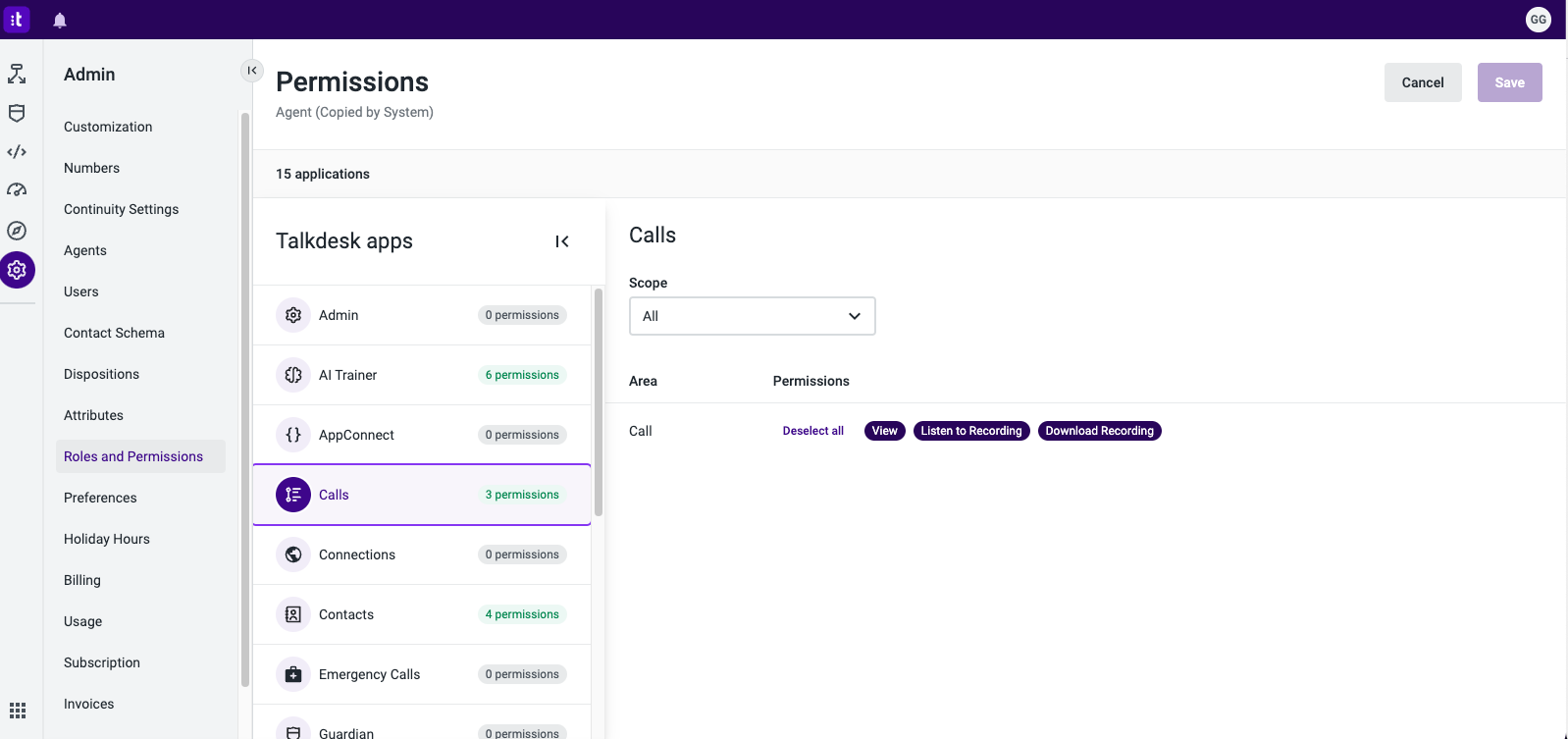Viewport: 1568px width, 739px height.
Task: Go to Agents in the Admin menu
Action: click(x=85, y=250)
